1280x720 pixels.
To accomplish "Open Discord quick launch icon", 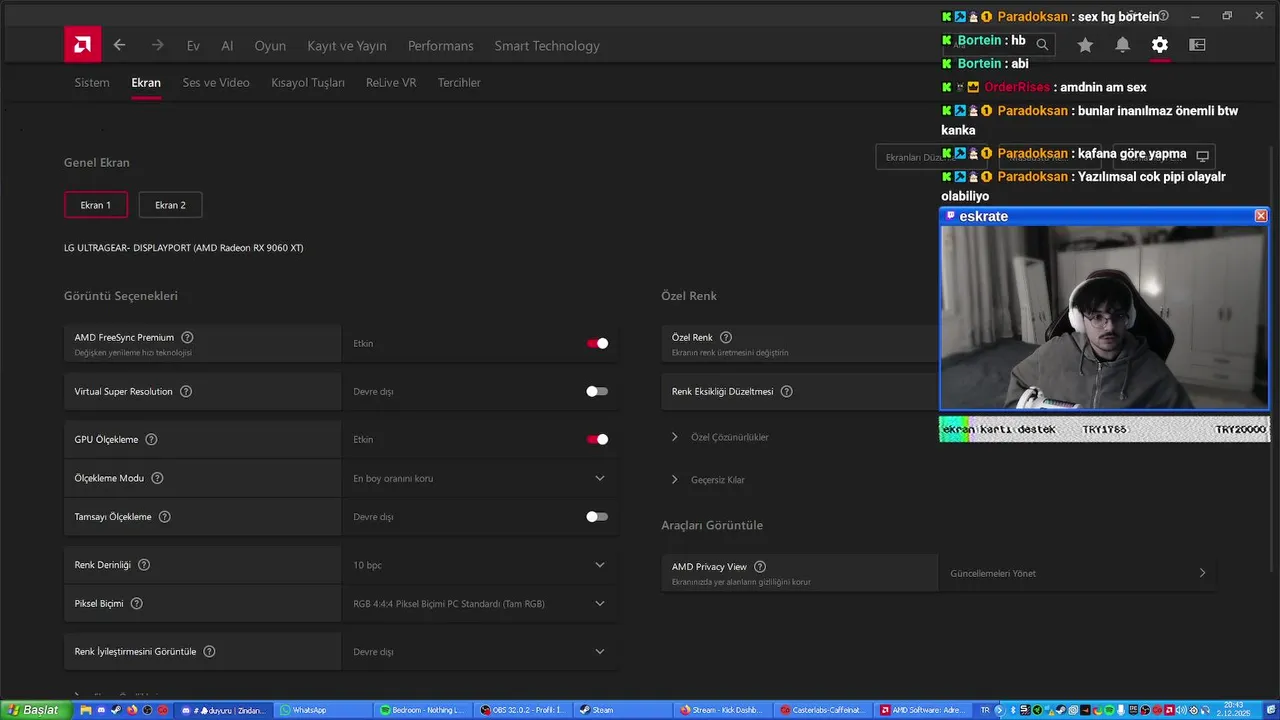I will click(102, 710).
